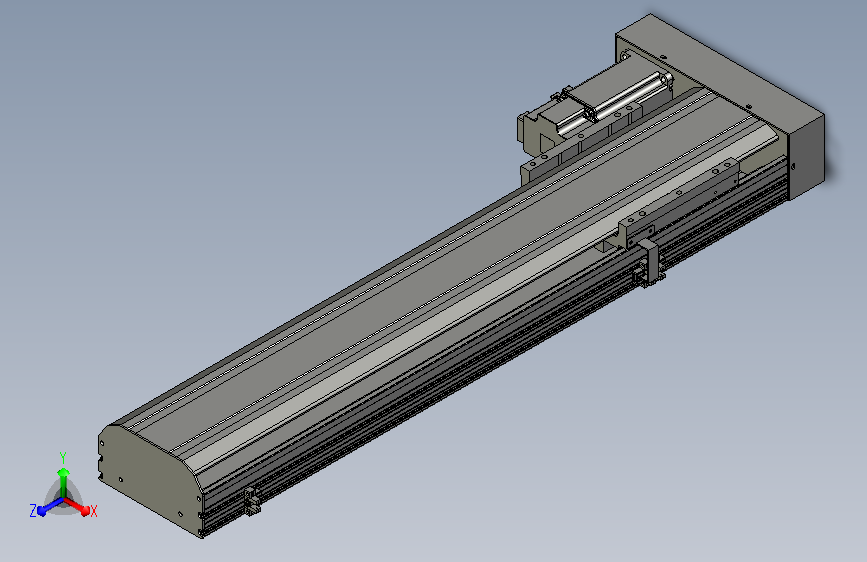Select the small sensor near front end cap
This screenshot has width=867, height=562.
tap(252, 501)
